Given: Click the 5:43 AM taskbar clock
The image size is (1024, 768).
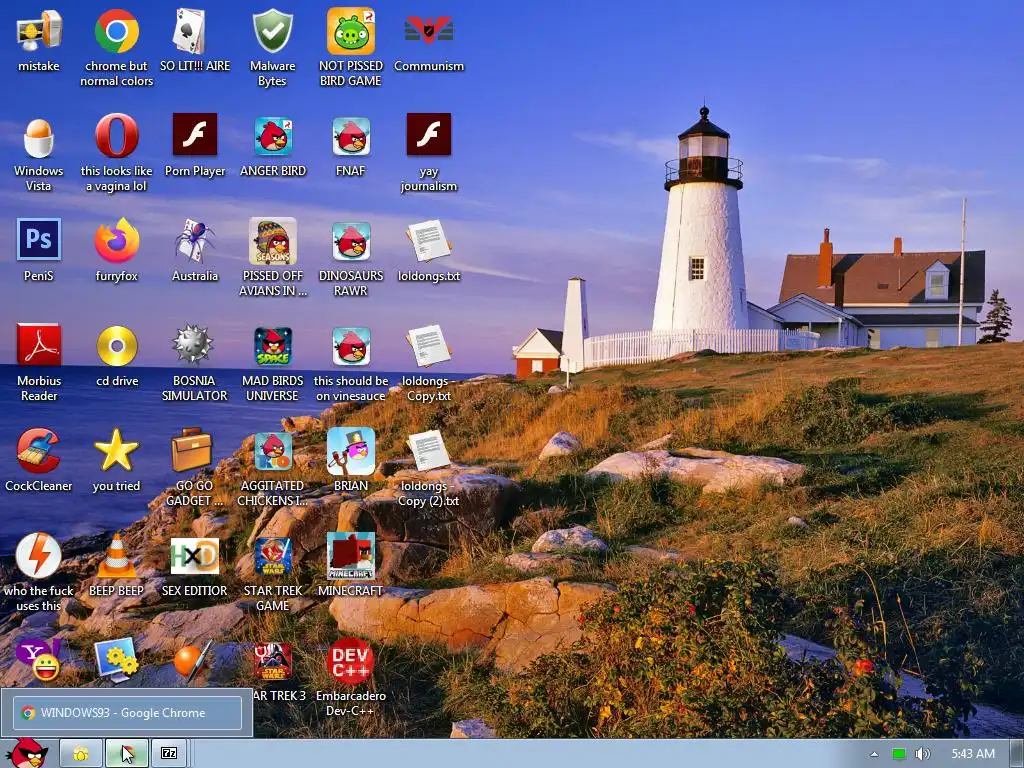Looking at the screenshot, I should [973, 754].
